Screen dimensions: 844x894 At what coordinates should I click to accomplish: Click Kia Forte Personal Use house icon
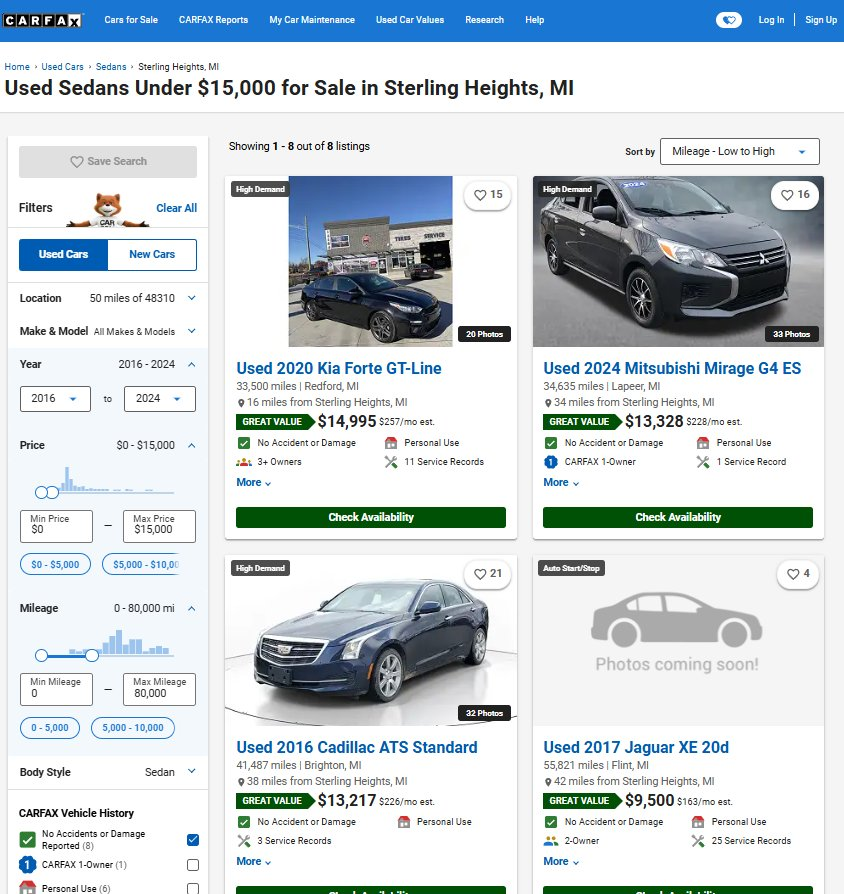pos(391,443)
